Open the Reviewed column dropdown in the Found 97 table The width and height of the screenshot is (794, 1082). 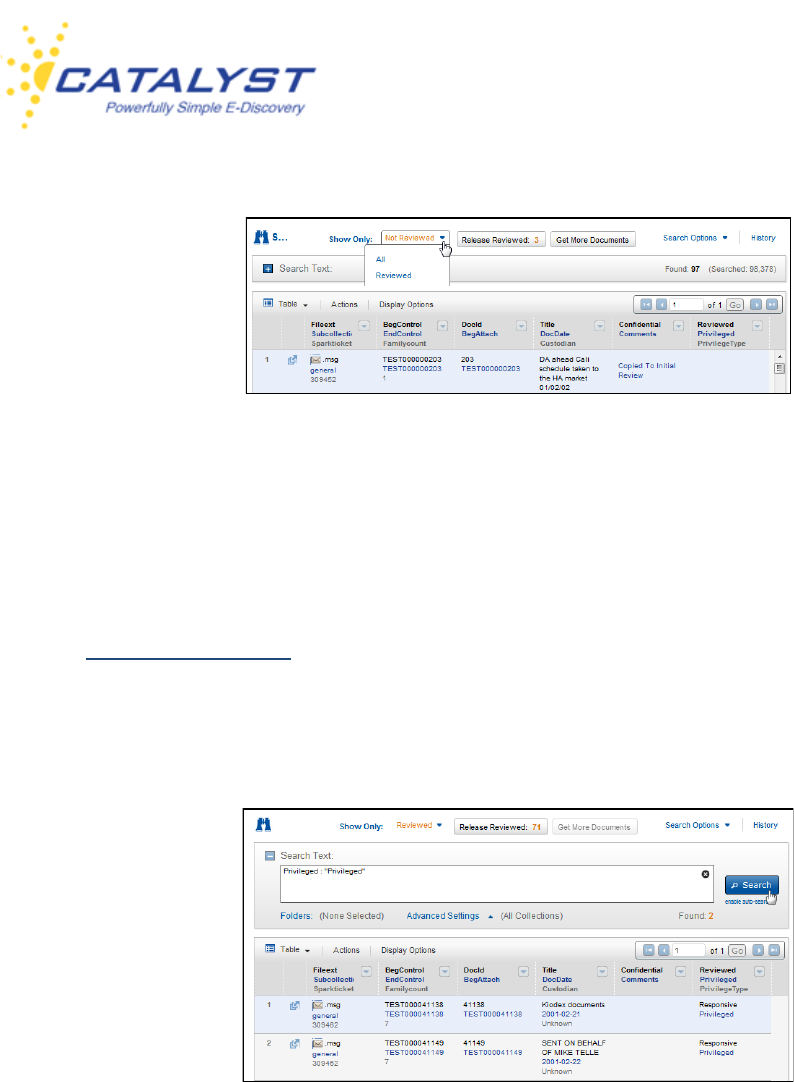[x=757, y=326]
